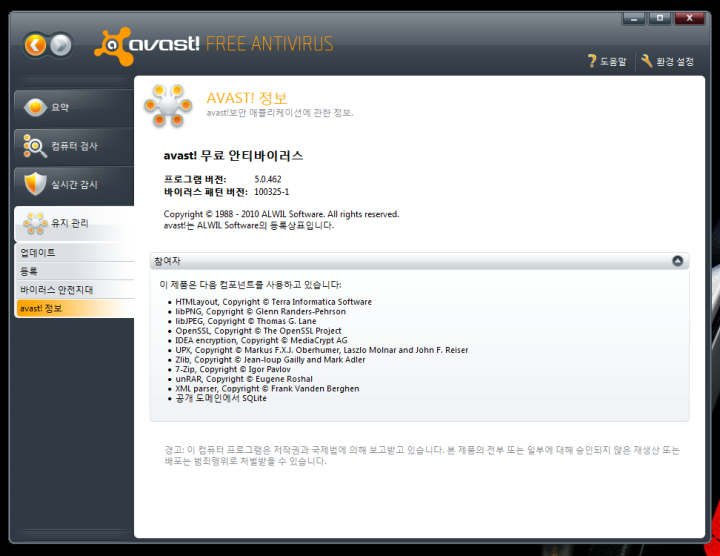Click the 유지 관리 molecule icon in sidebar
Screen dimensions: 720x556
click(x=35, y=223)
